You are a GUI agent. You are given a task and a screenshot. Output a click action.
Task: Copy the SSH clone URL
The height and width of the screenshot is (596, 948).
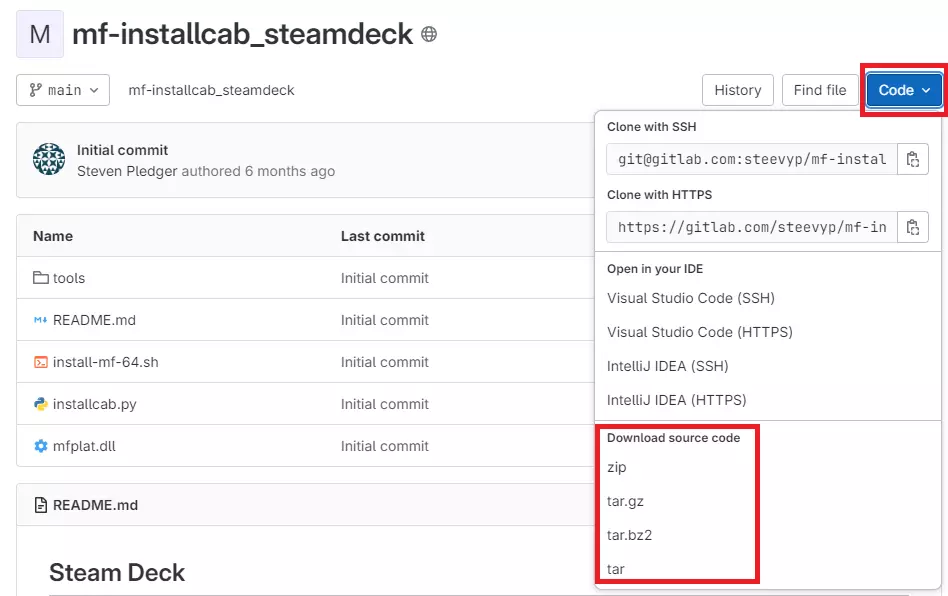912,159
